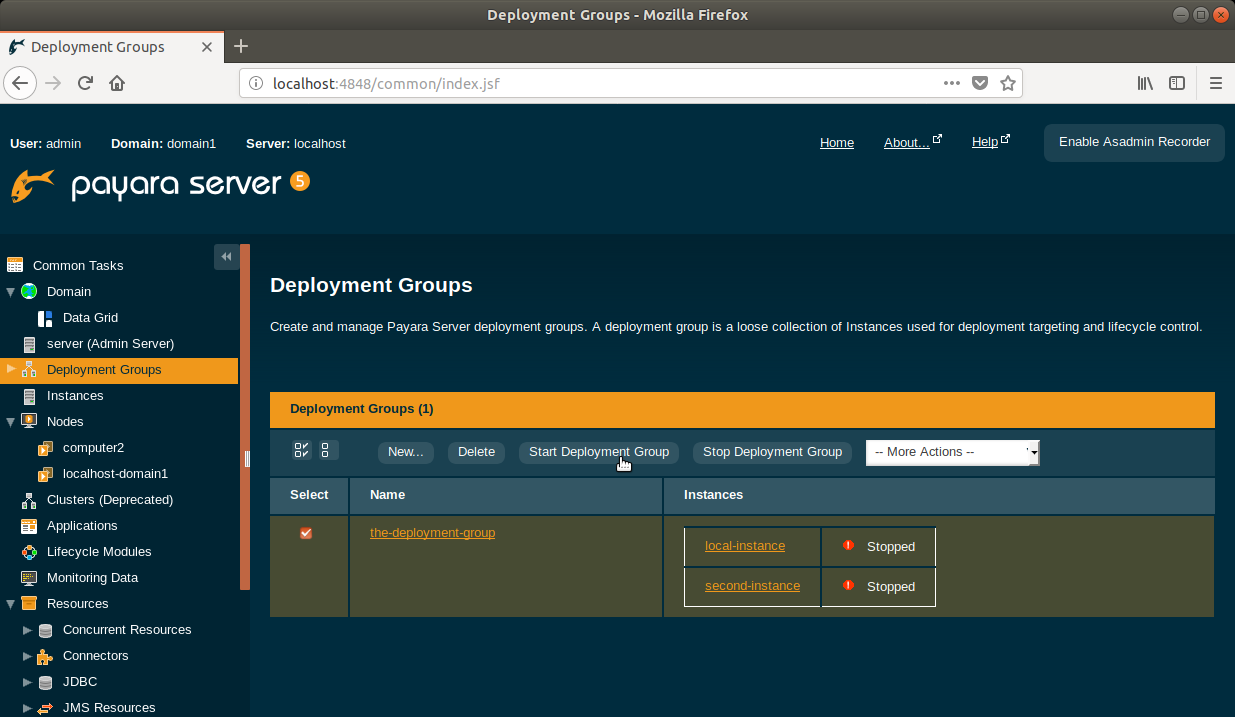
Task: Click the sidebar vertical scrollbar
Action: (245, 417)
